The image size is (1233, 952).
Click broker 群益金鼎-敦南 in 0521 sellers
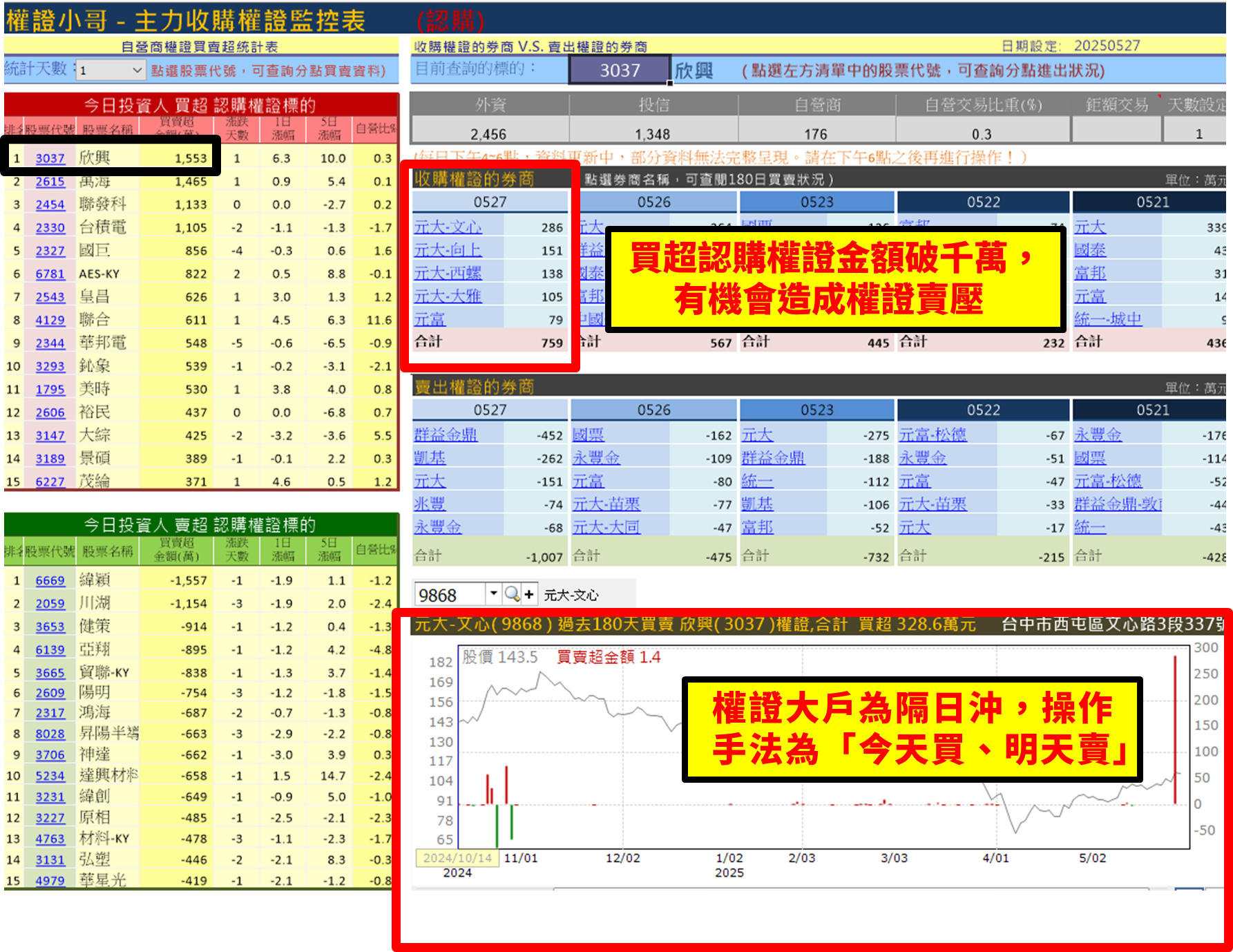point(1118,504)
